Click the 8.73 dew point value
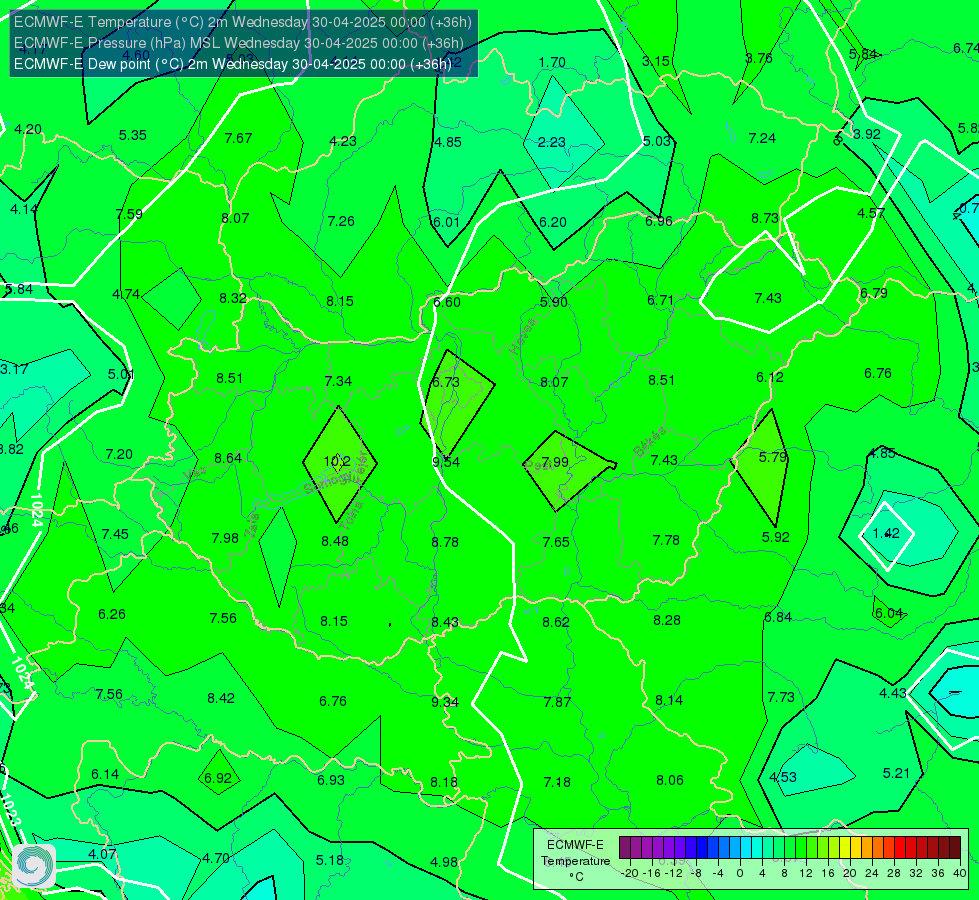This screenshot has width=979, height=900. pos(765,218)
